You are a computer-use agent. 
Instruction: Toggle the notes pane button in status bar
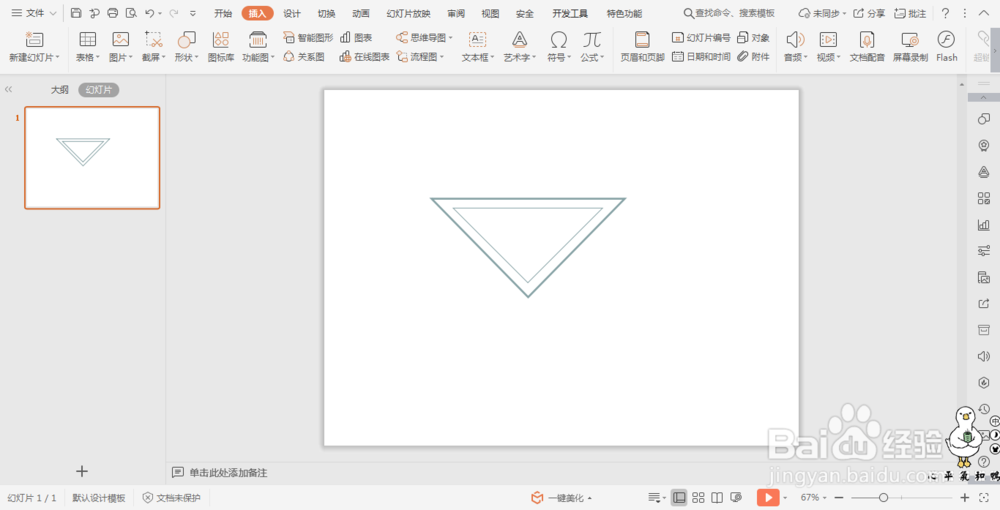(654, 497)
